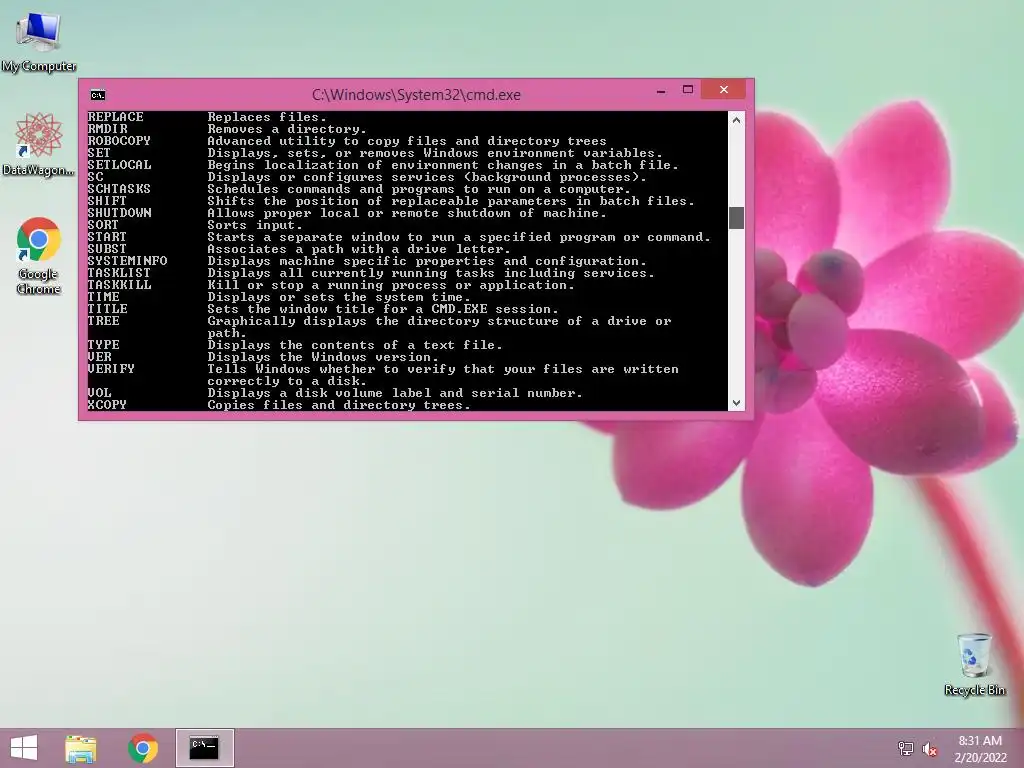
Task: Select the Google Chrome desktop shortcut
Action: click(39, 255)
